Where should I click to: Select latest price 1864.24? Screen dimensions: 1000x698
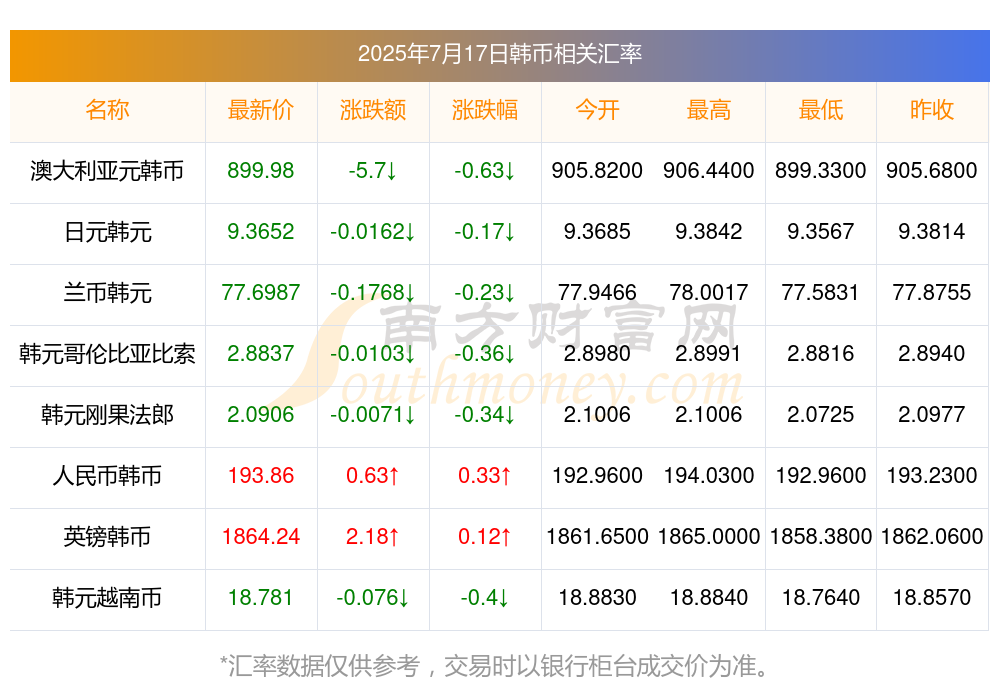(261, 537)
